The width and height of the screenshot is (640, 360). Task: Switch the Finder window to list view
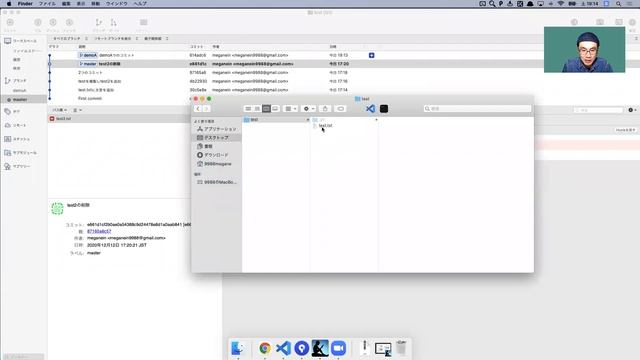(257, 109)
